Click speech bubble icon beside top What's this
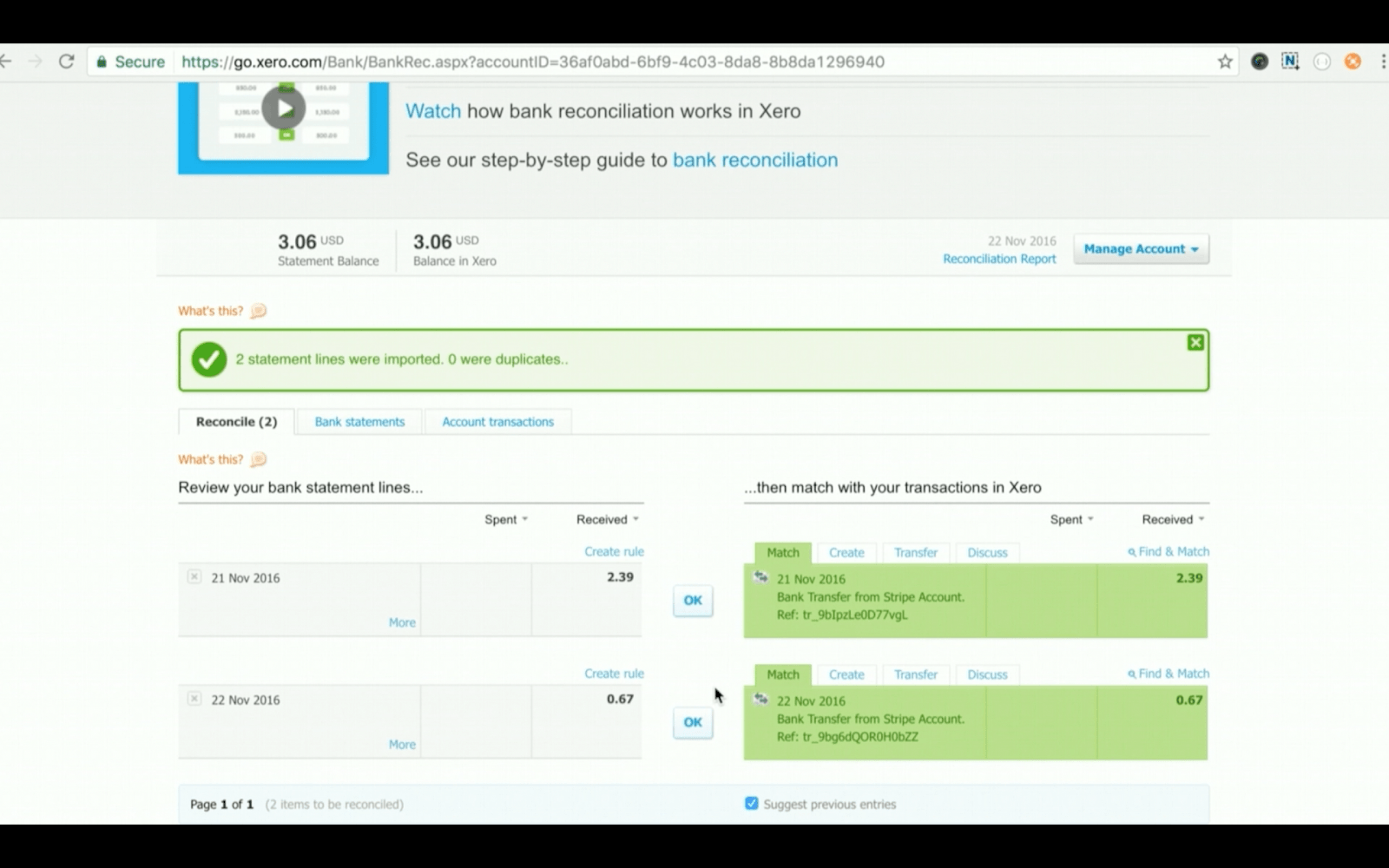The height and width of the screenshot is (868, 1389). click(259, 311)
